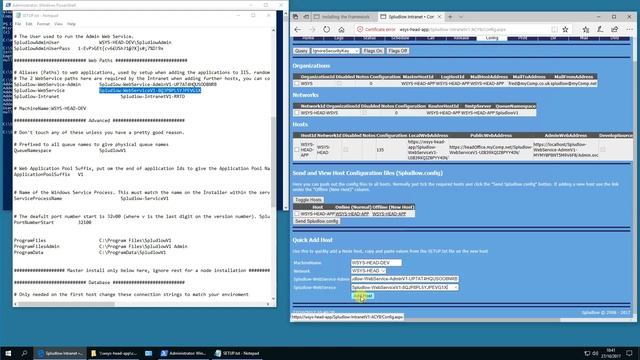Click the Add Host button
The height and width of the screenshot is (360, 640).
(x=362, y=296)
